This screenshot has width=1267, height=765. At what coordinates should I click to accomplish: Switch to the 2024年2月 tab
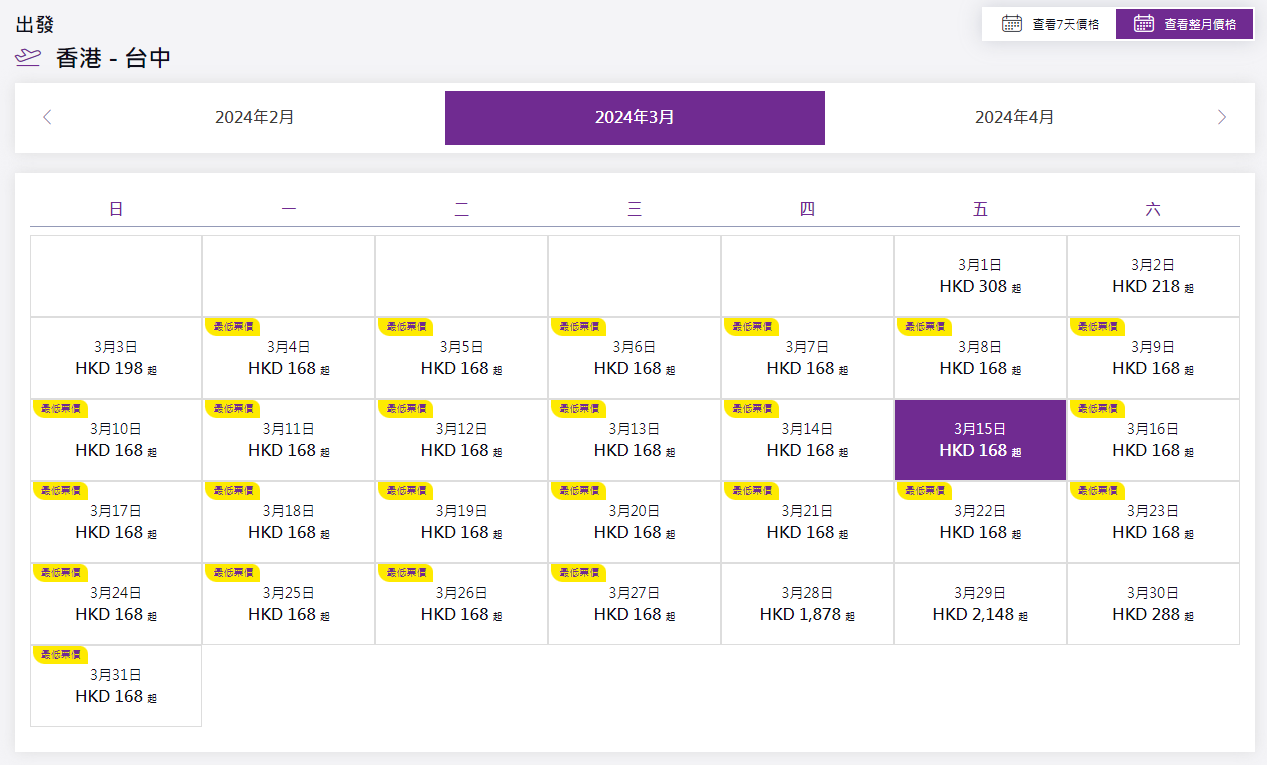coord(255,118)
